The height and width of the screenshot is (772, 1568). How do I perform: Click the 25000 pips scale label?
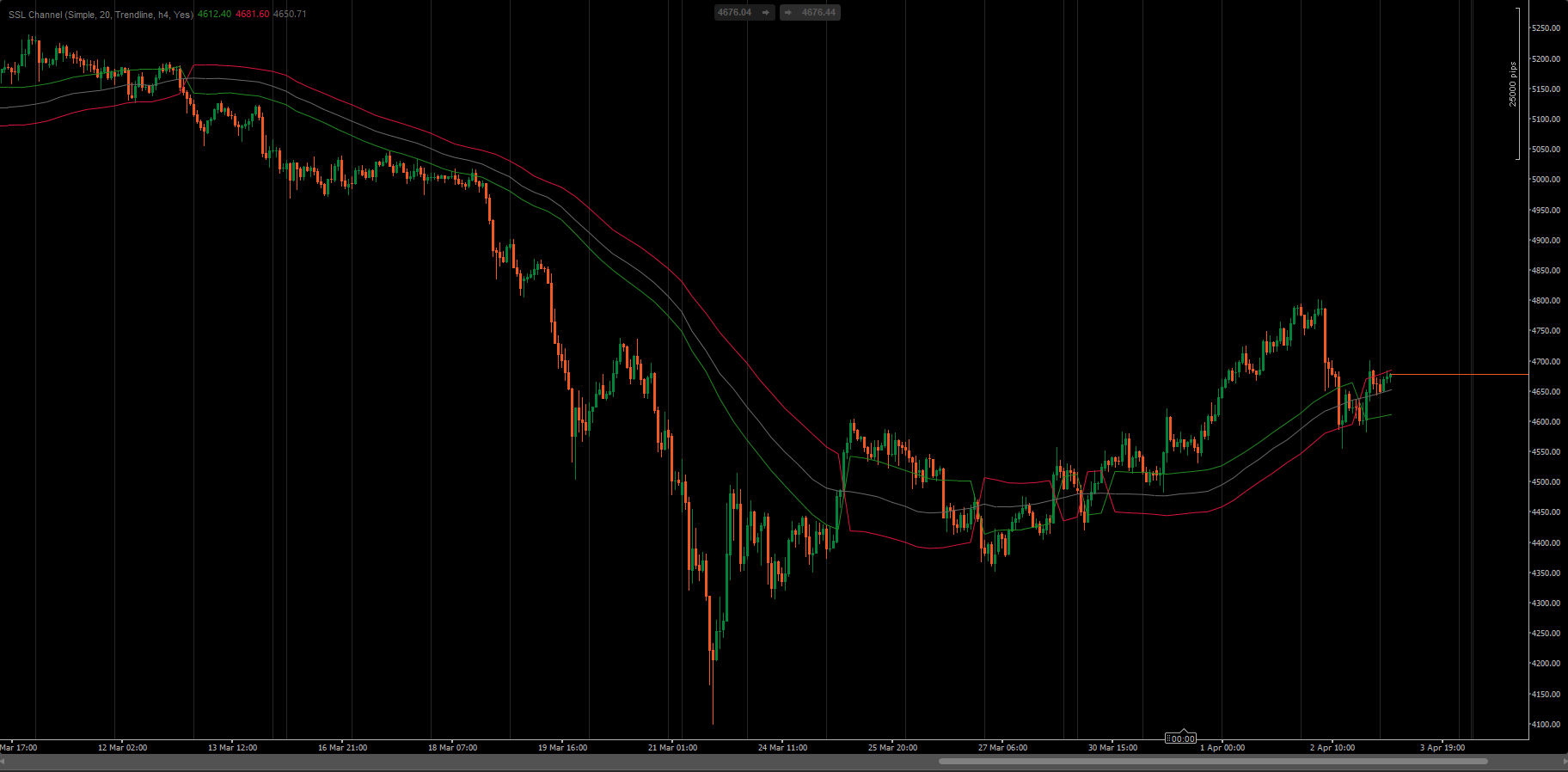click(x=1513, y=84)
